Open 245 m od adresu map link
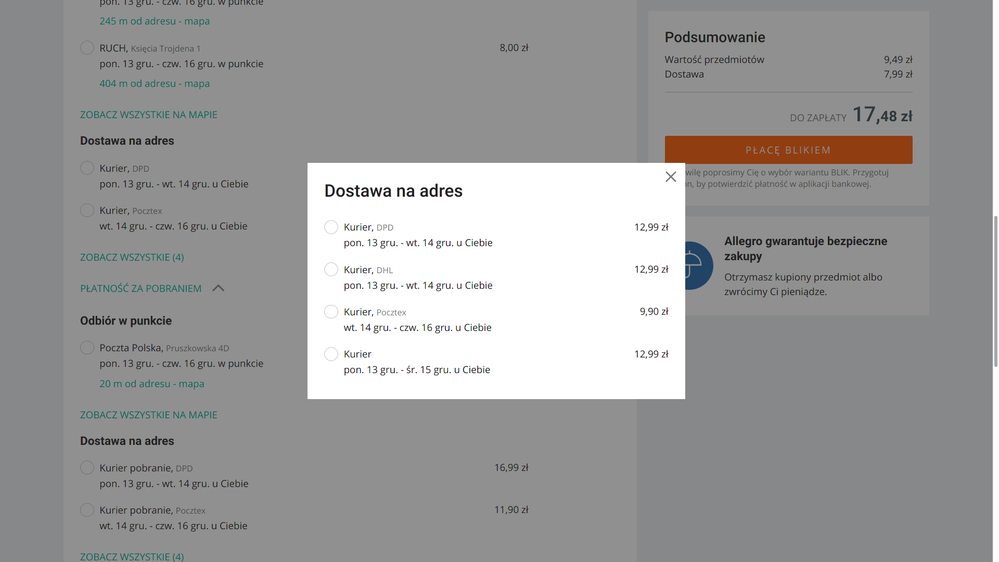The height and width of the screenshot is (562, 999). click(x=154, y=21)
